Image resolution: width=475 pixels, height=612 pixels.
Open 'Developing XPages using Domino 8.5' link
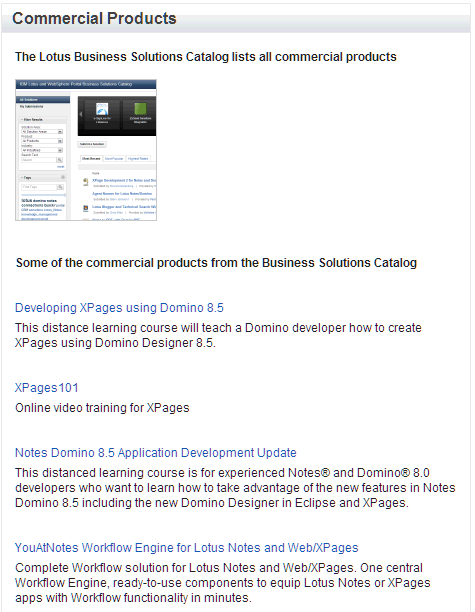pyautogui.click(x=119, y=308)
